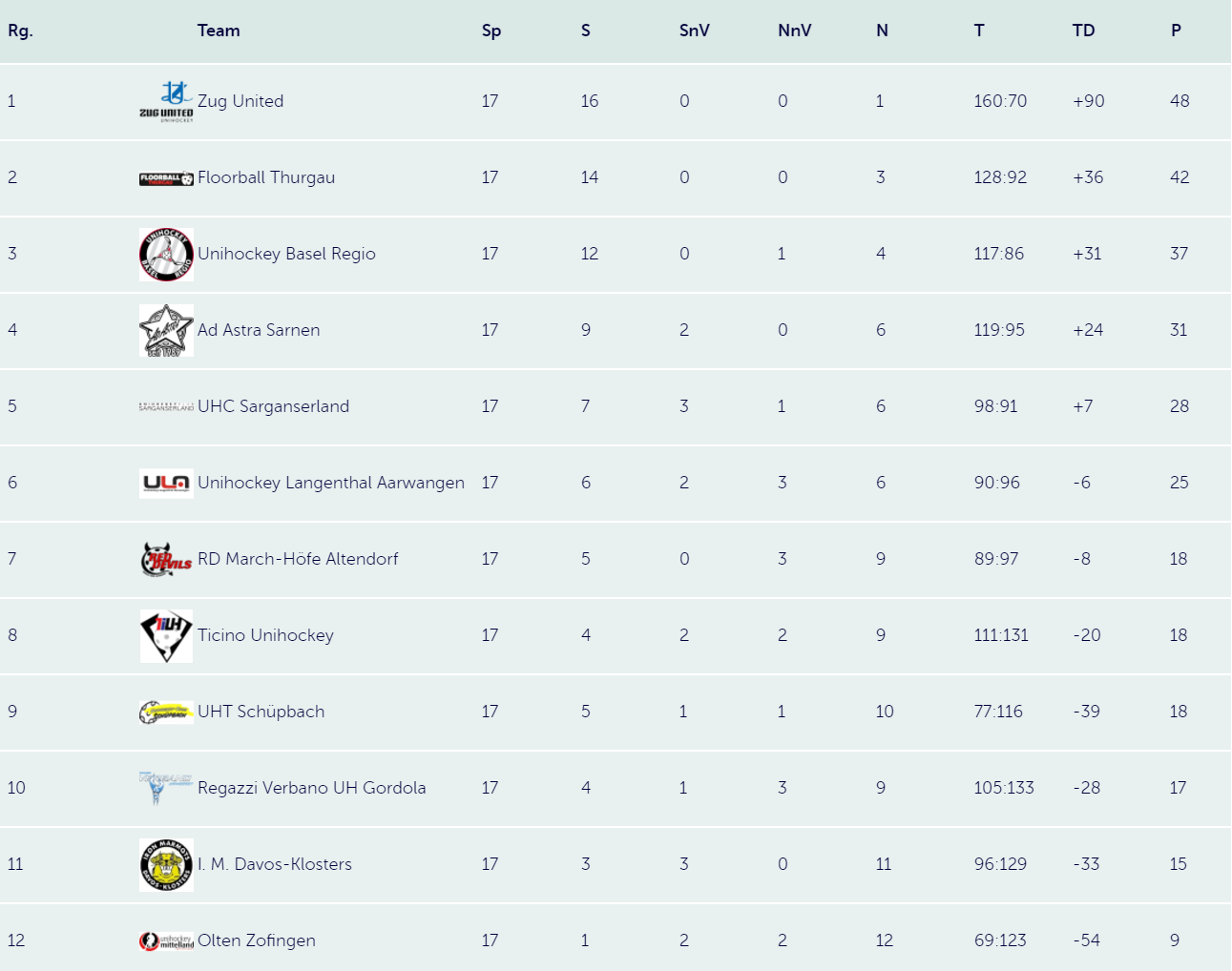Select goal difference -54
Image resolution: width=1232 pixels, height=971 pixels.
(x=1086, y=940)
